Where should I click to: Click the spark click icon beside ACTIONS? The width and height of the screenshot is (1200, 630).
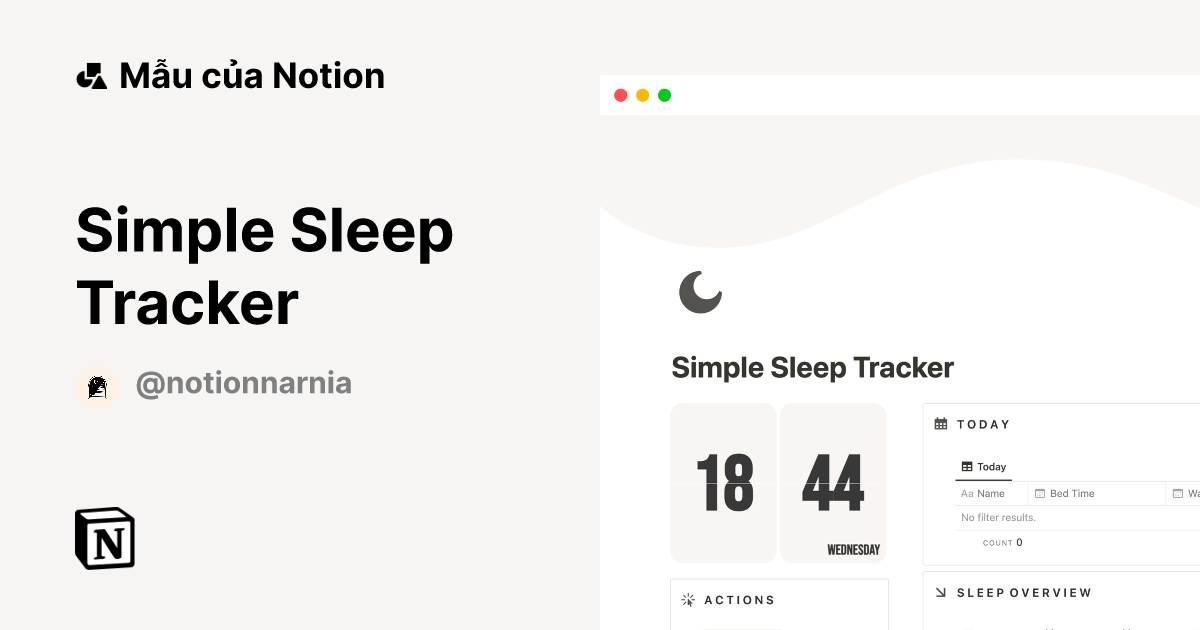pyautogui.click(x=687, y=599)
